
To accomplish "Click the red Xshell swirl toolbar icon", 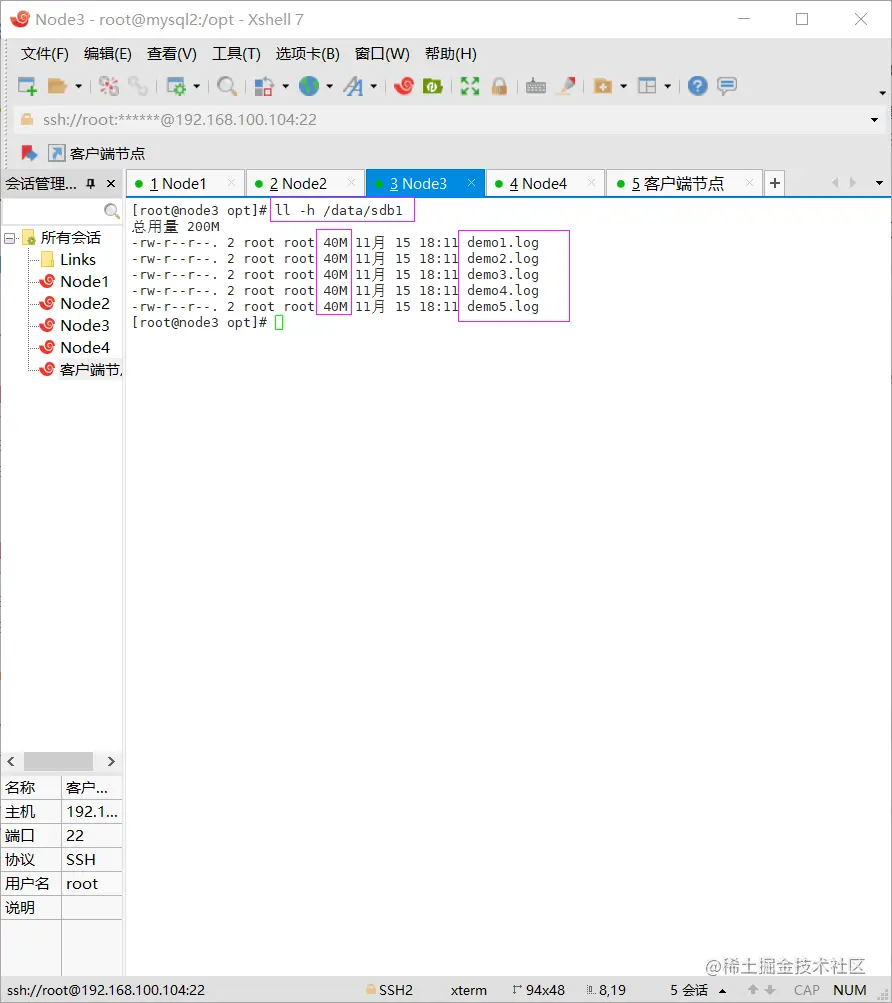I will click(x=404, y=86).
